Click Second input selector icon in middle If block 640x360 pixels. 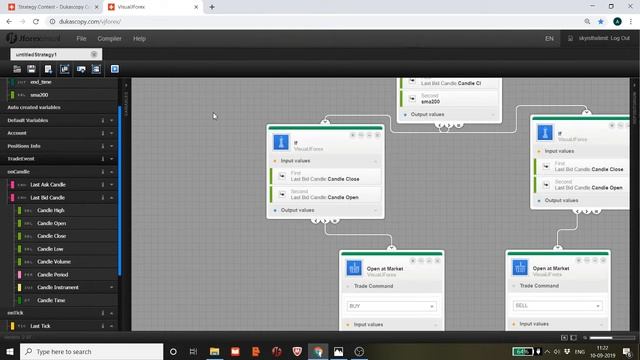pos(282,194)
